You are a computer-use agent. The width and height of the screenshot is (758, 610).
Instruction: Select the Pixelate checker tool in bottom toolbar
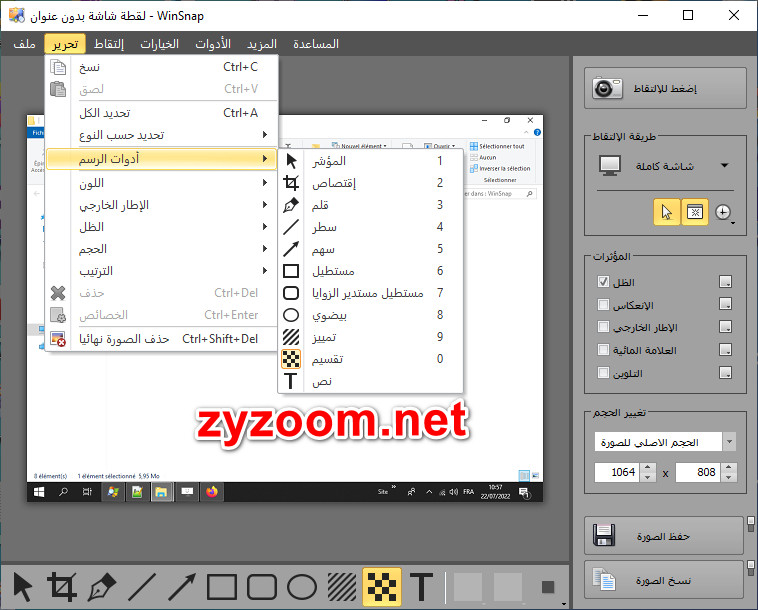coord(382,587)
